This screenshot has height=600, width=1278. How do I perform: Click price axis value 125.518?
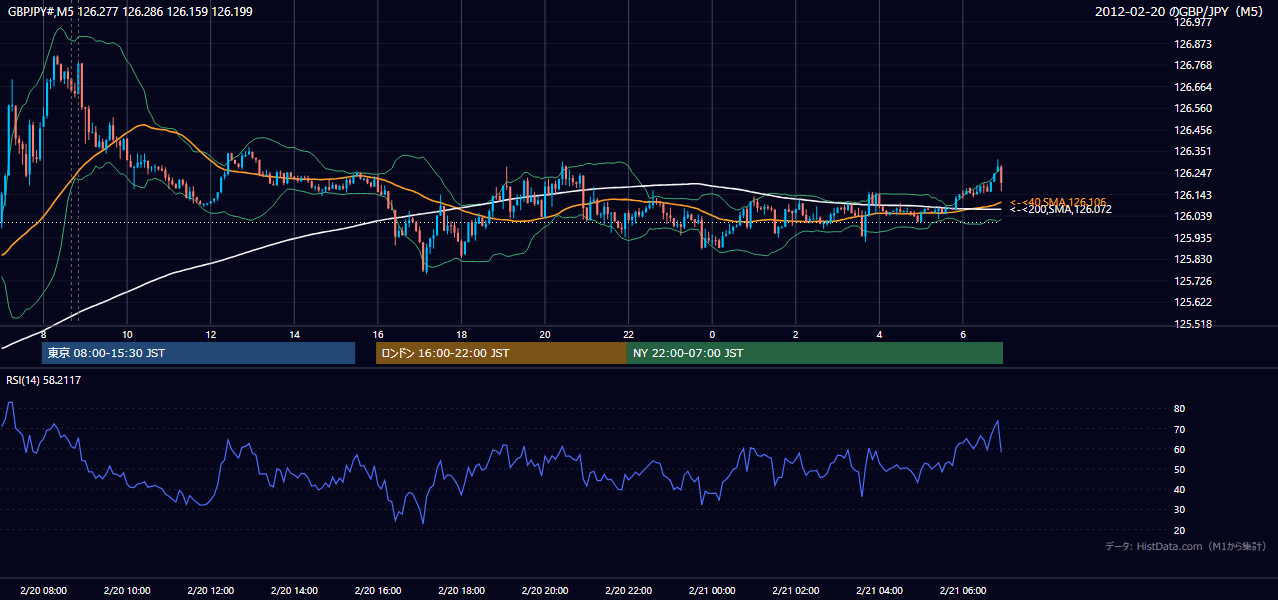coord(1193,324)
